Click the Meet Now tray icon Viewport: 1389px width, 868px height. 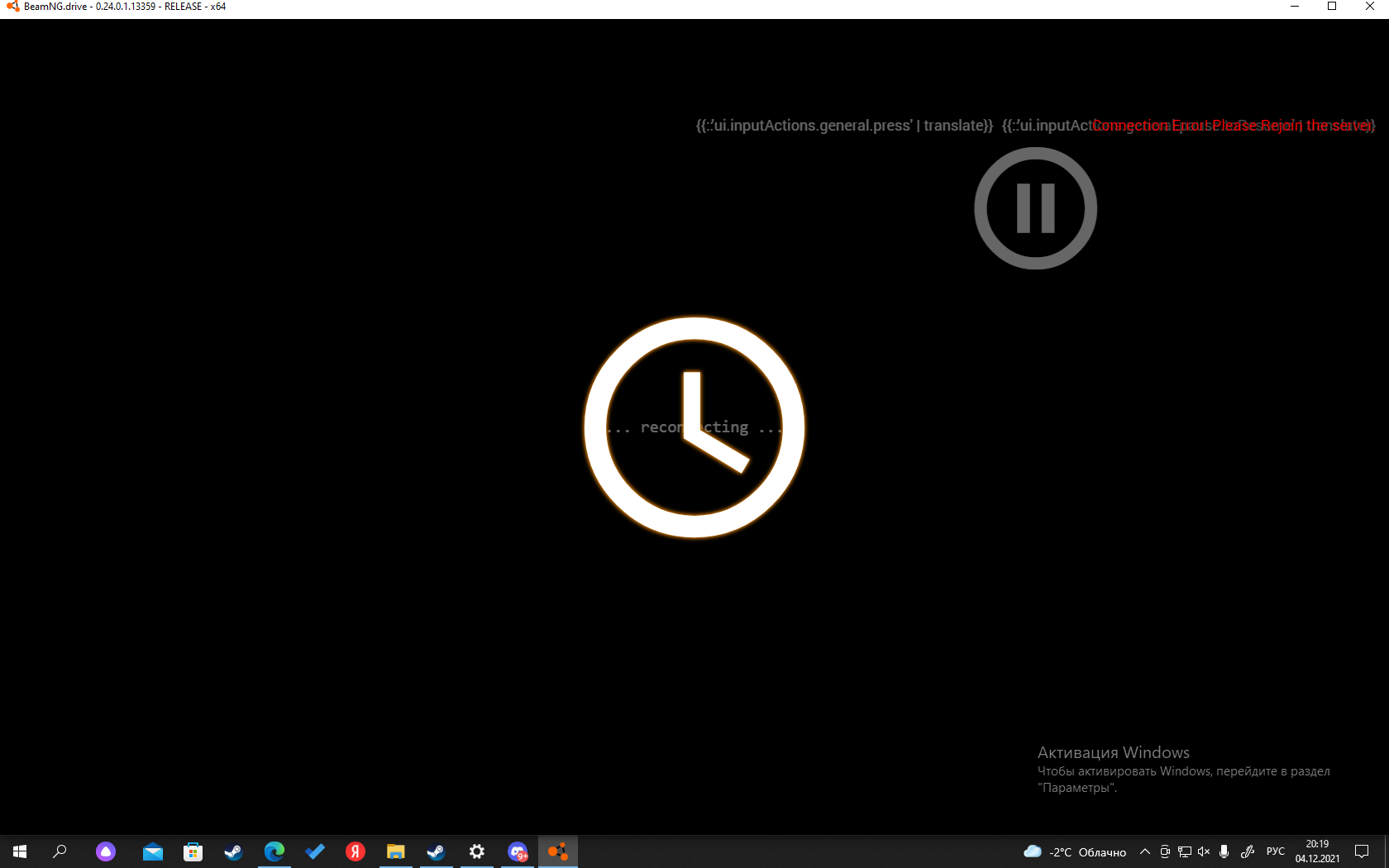point(1165,851)
